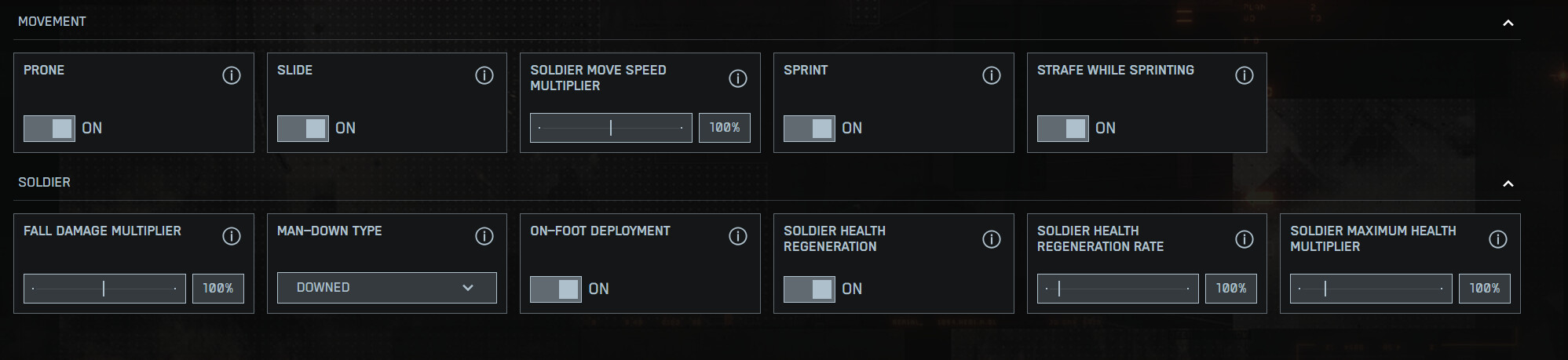Open Fall Damage Multiplier info icon

click(231, 236)
